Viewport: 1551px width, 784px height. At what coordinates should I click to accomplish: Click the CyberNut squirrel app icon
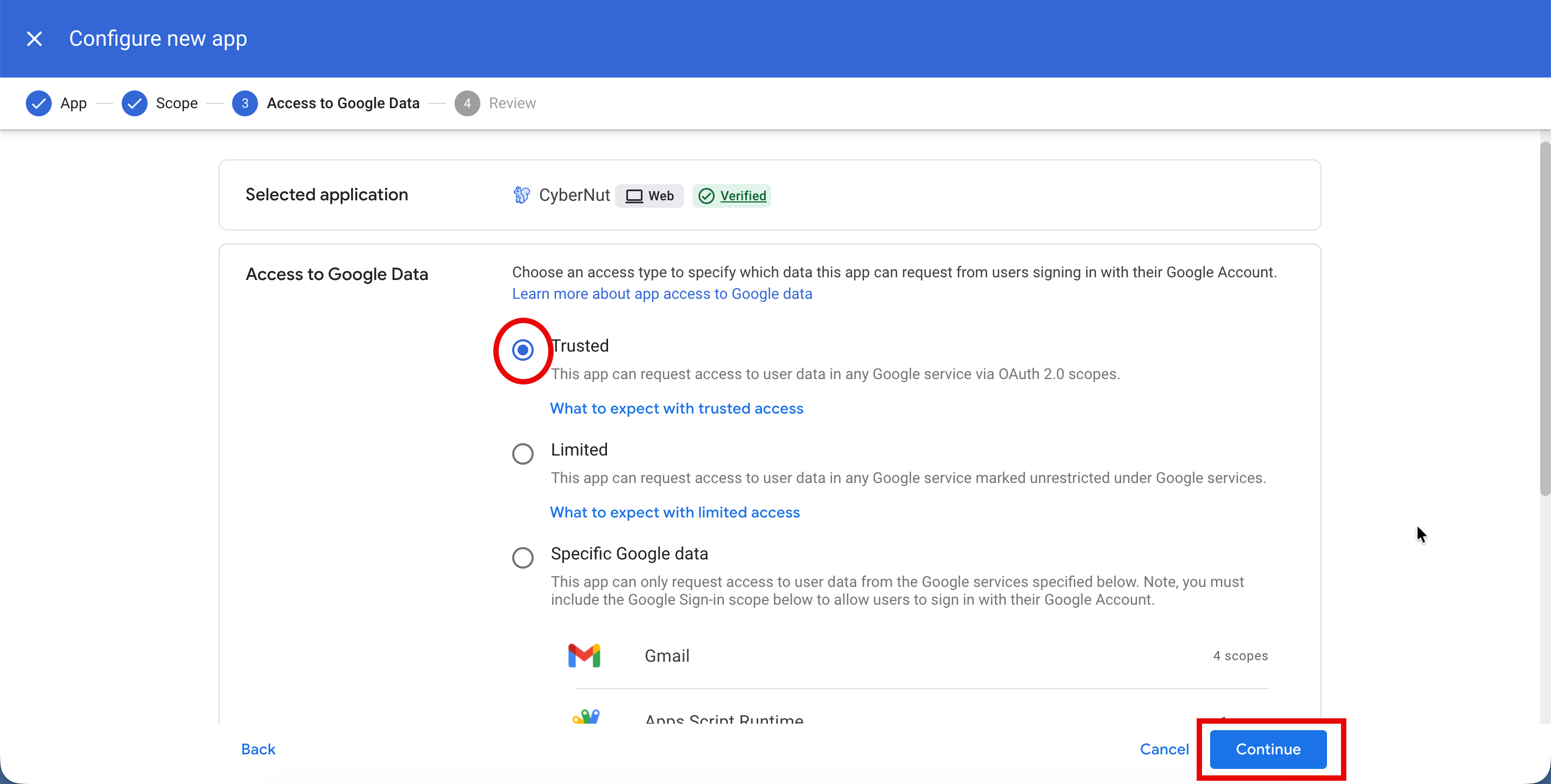coord(521,195)
